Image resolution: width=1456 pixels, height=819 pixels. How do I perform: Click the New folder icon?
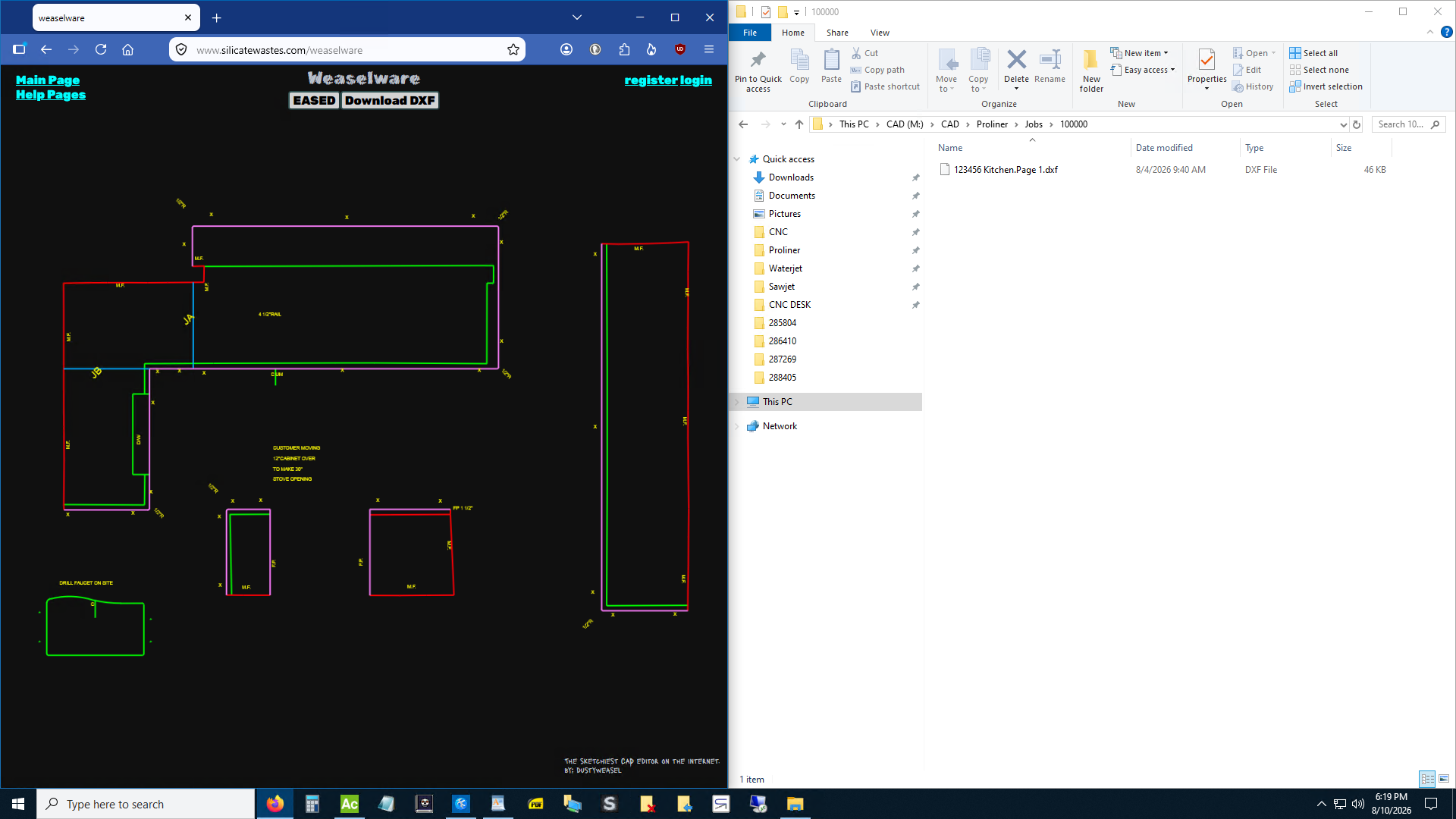pyautogui.click(x=1091, y=60)
